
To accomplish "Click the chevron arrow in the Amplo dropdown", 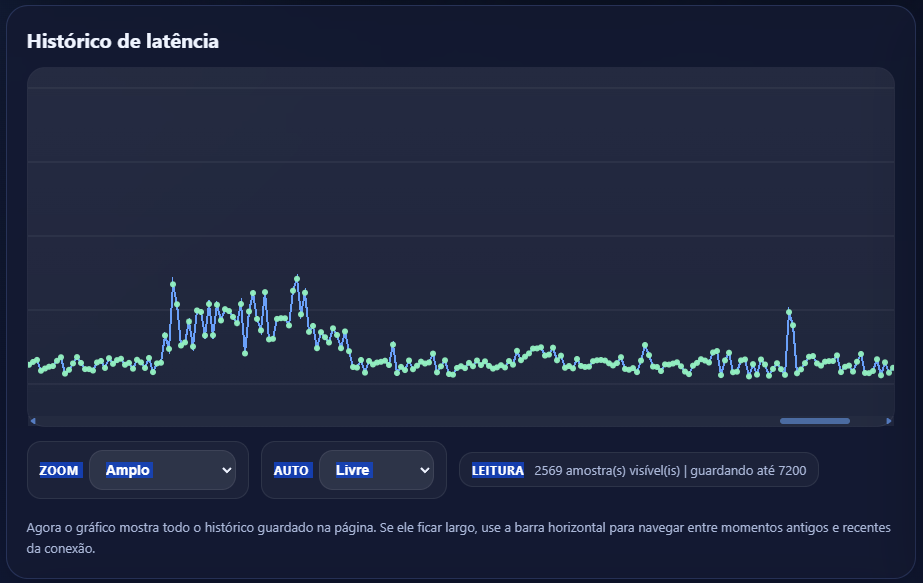I will 226,470.
